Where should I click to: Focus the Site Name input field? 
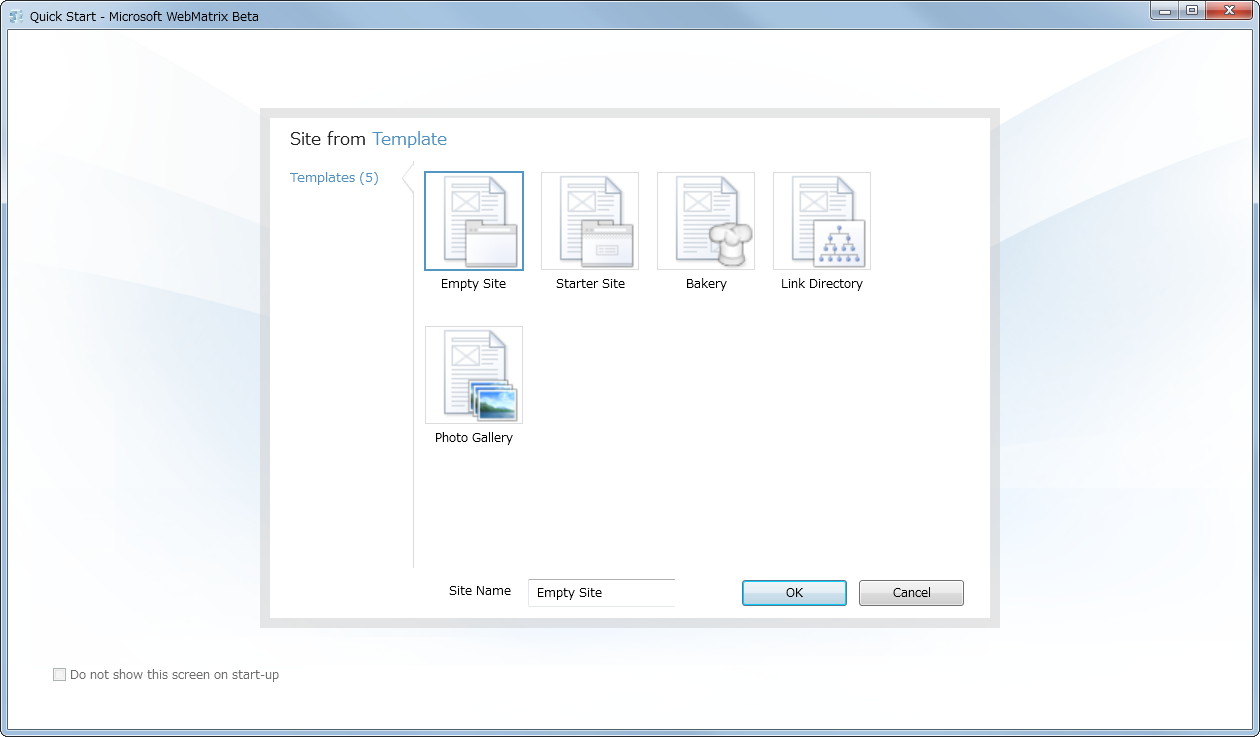602,593
